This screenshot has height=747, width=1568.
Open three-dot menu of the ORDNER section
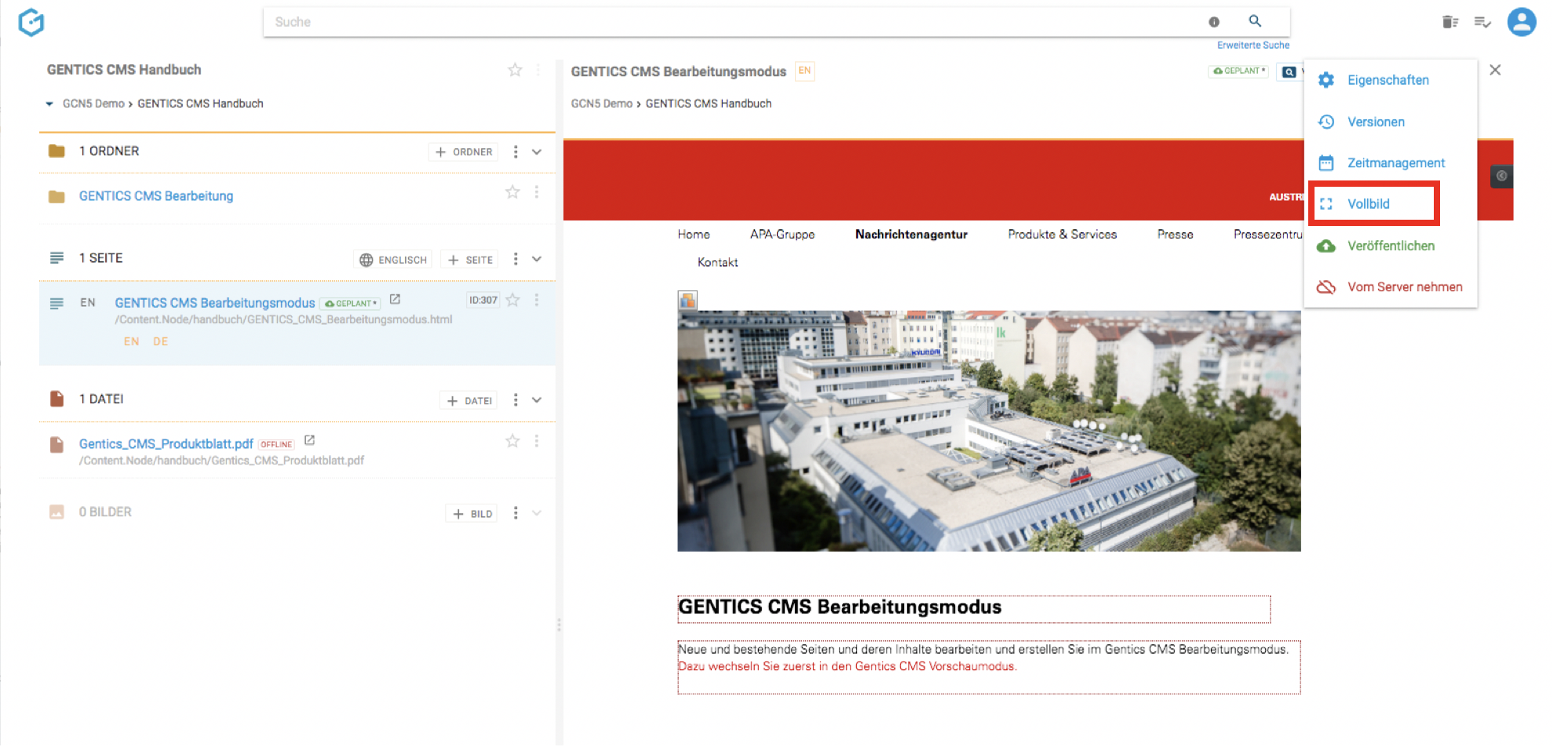[x=516, y=151]
